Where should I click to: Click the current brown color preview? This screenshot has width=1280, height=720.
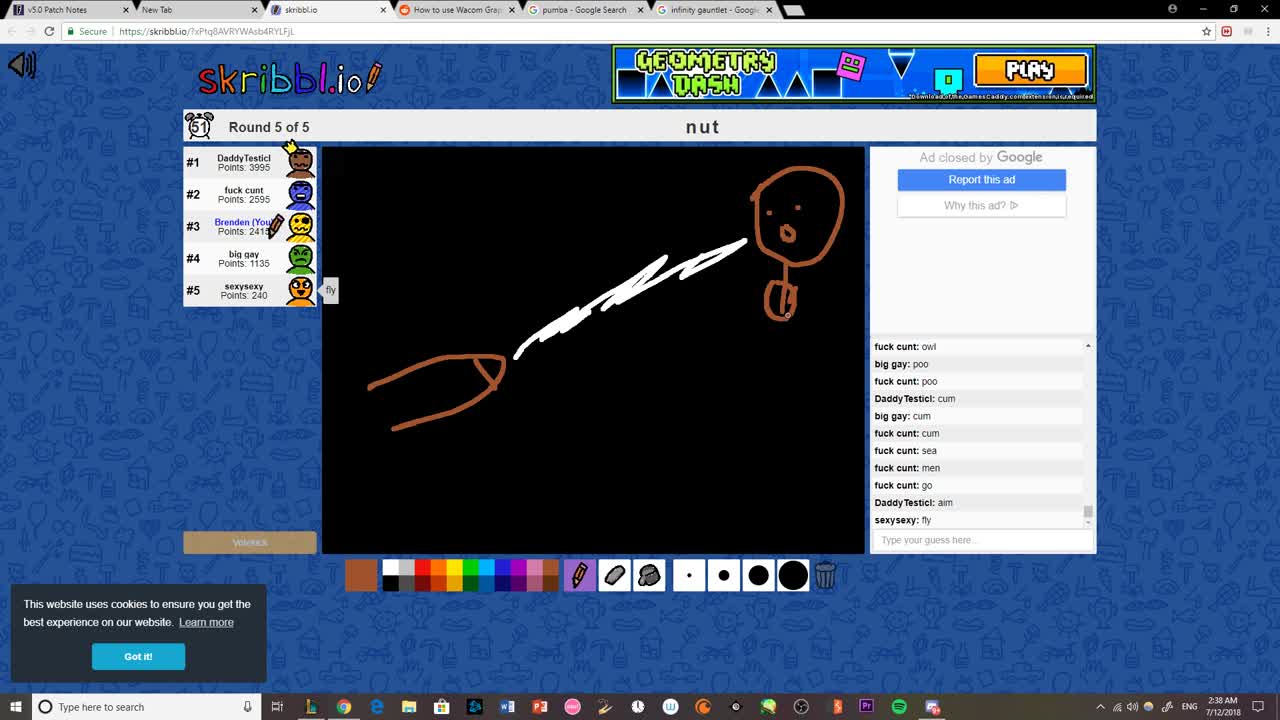361,575
